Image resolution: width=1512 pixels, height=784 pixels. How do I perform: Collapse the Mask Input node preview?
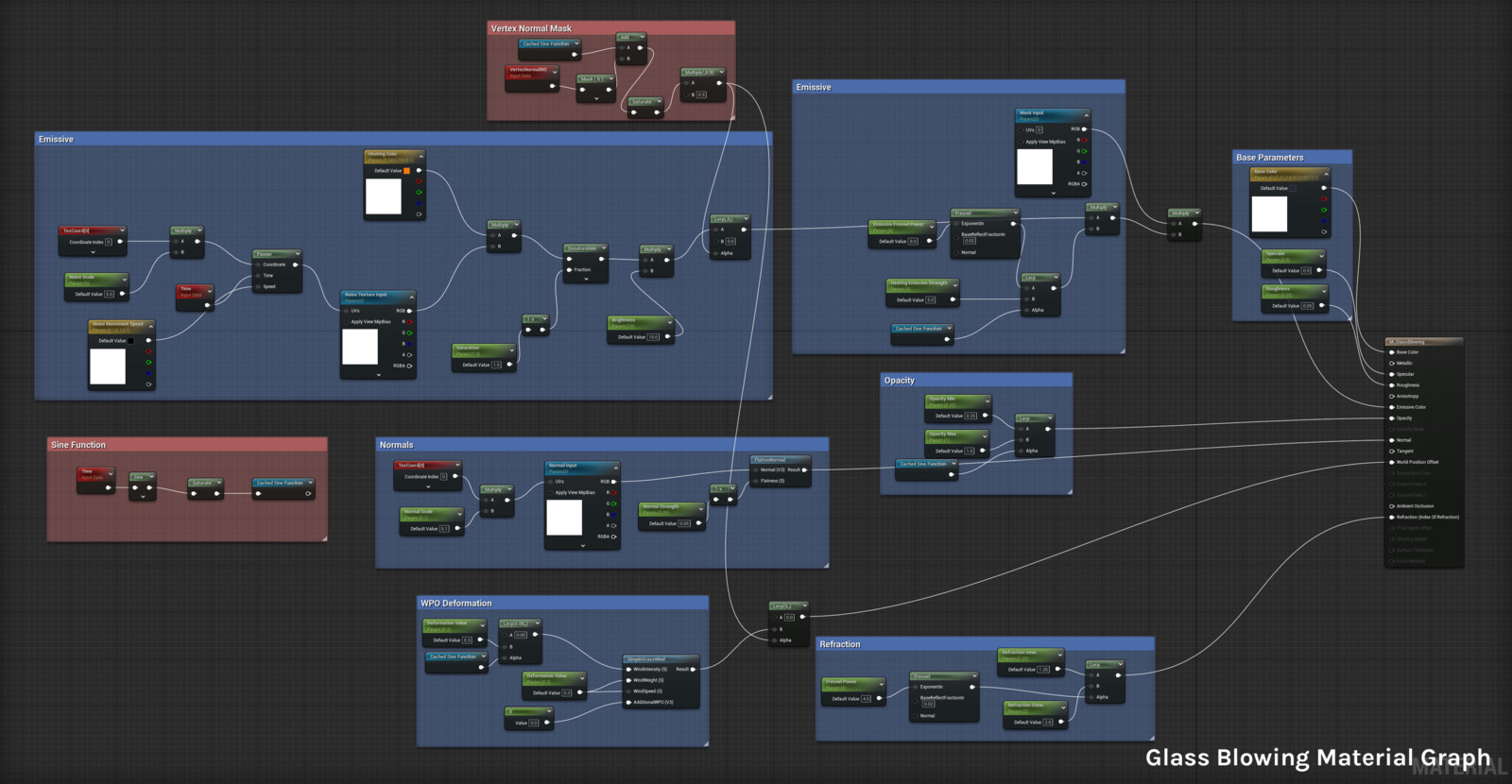coord(1086,114)
